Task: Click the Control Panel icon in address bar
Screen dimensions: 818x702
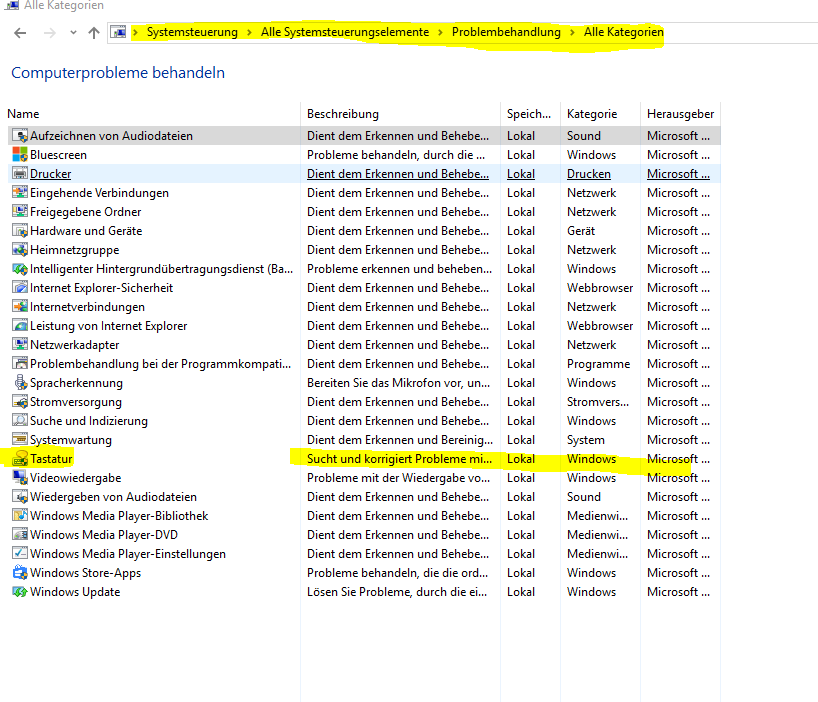Action: point(118,32)
